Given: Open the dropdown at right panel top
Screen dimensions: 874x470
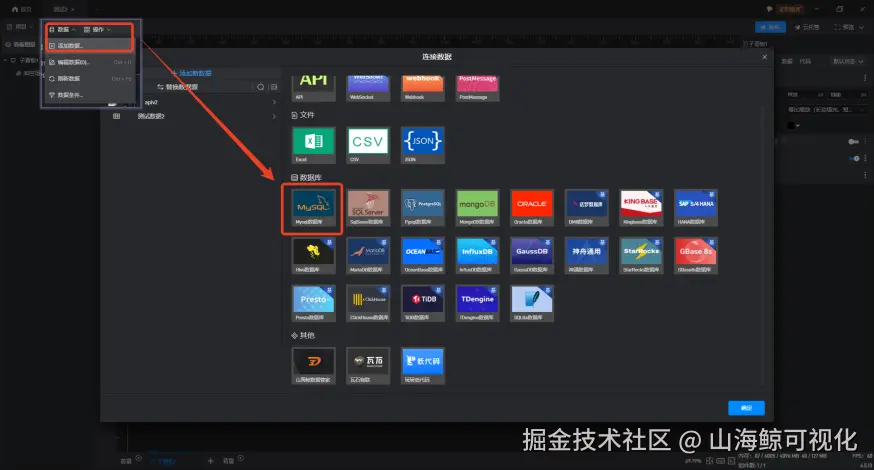Looking at the screenshot, I should [848, 61].
